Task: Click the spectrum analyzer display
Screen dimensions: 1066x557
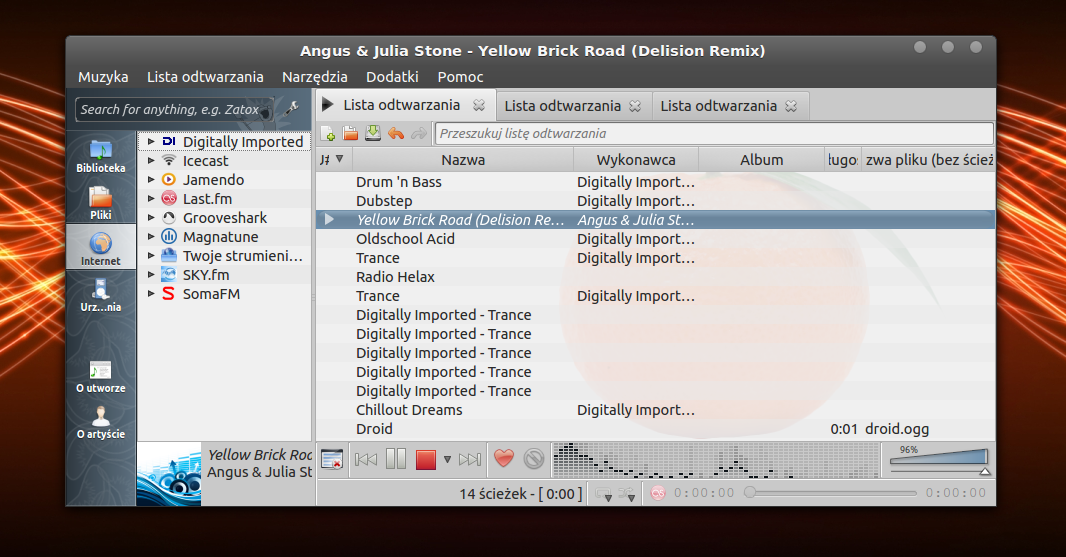Action: click(716, 460)
